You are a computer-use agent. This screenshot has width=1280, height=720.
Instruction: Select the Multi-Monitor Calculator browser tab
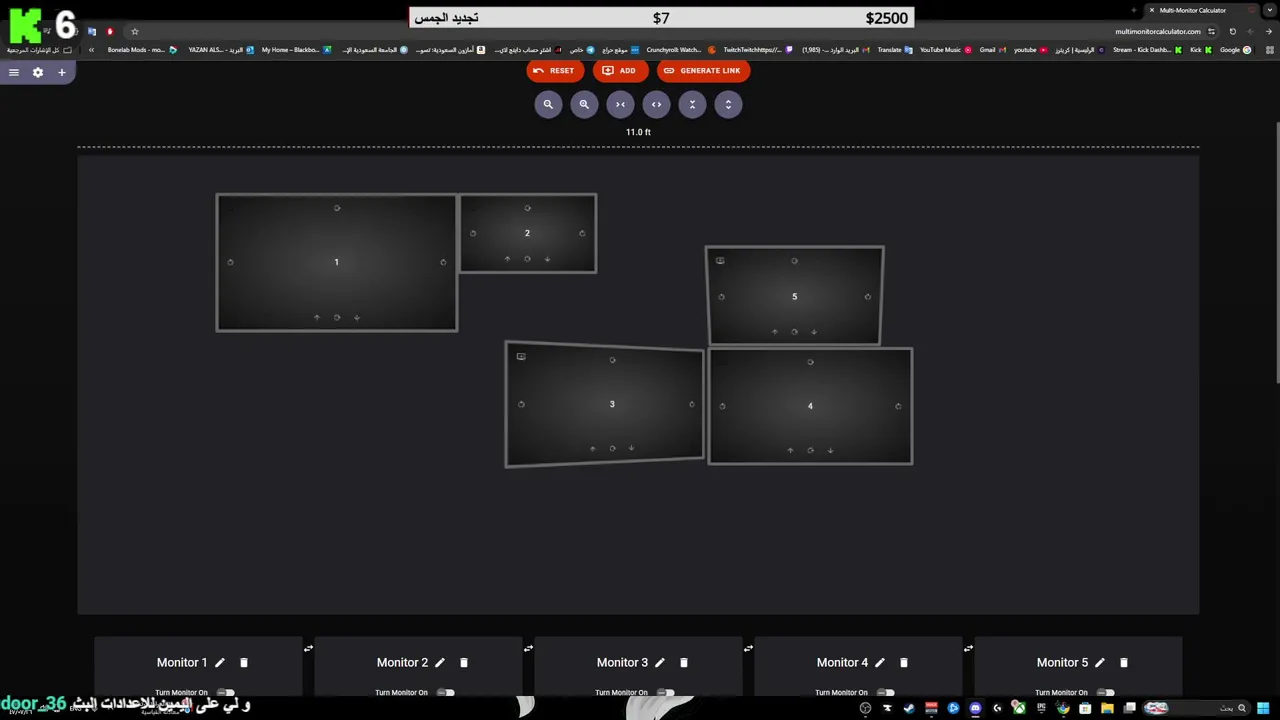tap(1192, 10)
